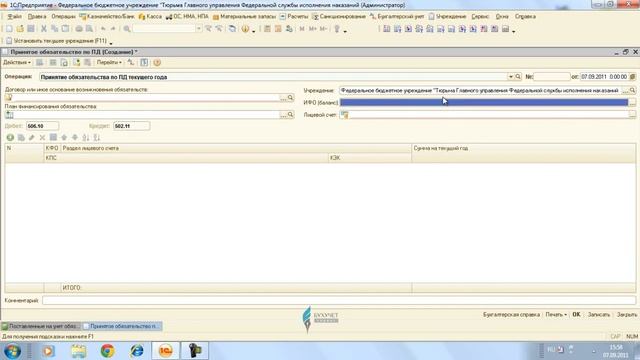The image size is (640, 360).
Task: Click the Redo arrow icon
Action: click(x=113, y=29)
